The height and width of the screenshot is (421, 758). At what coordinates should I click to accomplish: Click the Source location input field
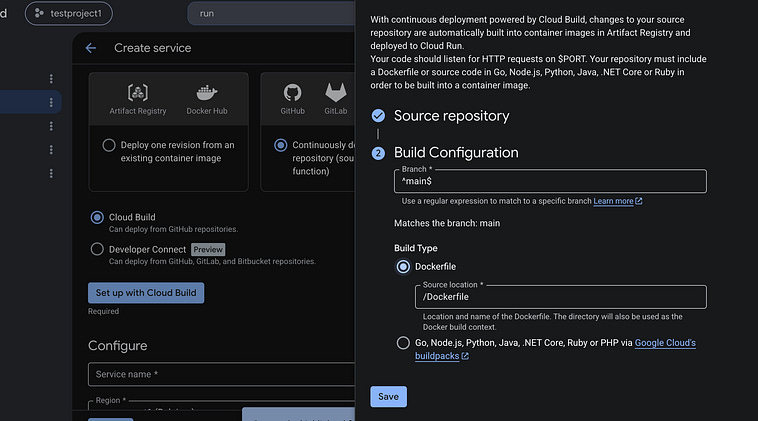point(561,297)
